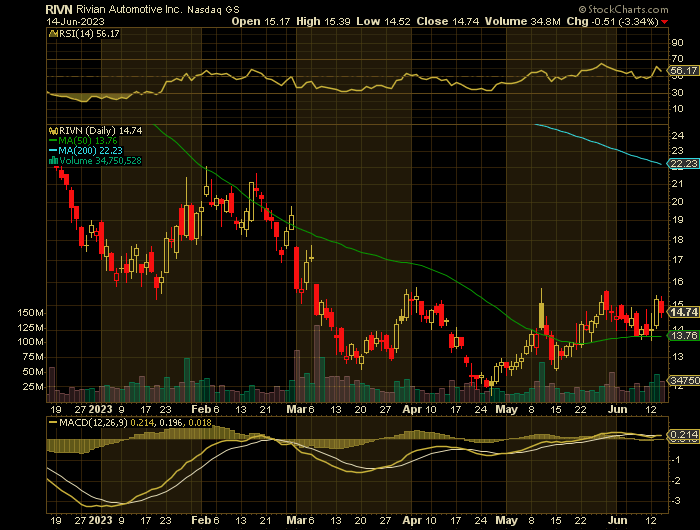Click the -3 level on MACD axis

click(676, 501)
